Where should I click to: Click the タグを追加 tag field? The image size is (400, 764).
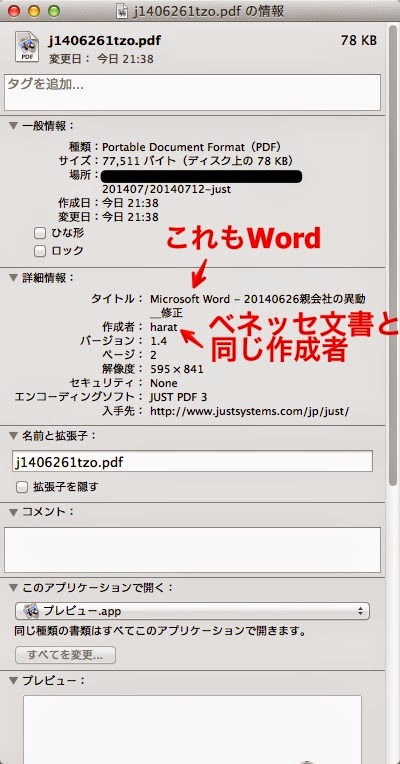coord(192,93)
